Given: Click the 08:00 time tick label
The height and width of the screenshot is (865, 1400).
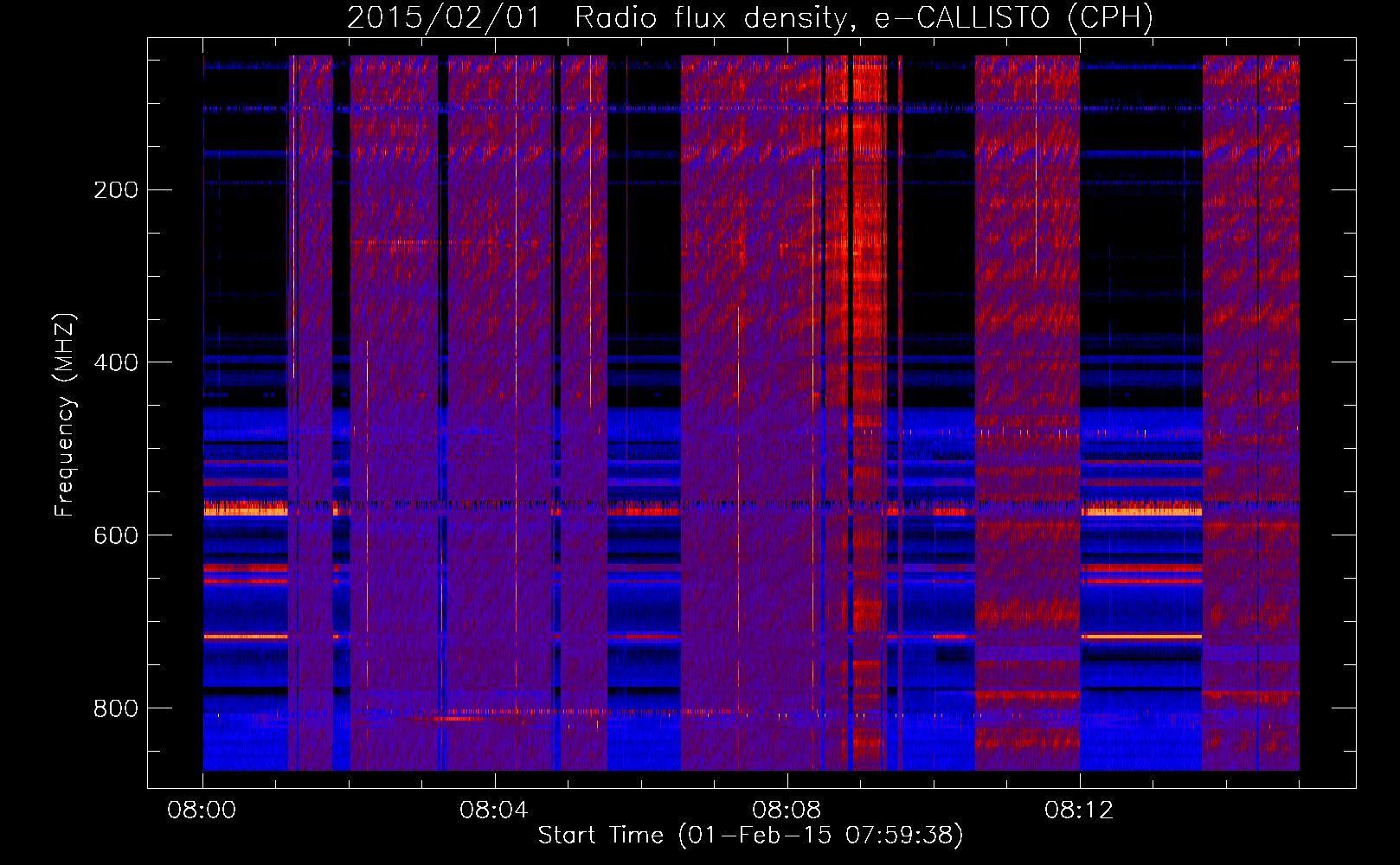Looking at the screenshot, I should [x=202, y=811].
